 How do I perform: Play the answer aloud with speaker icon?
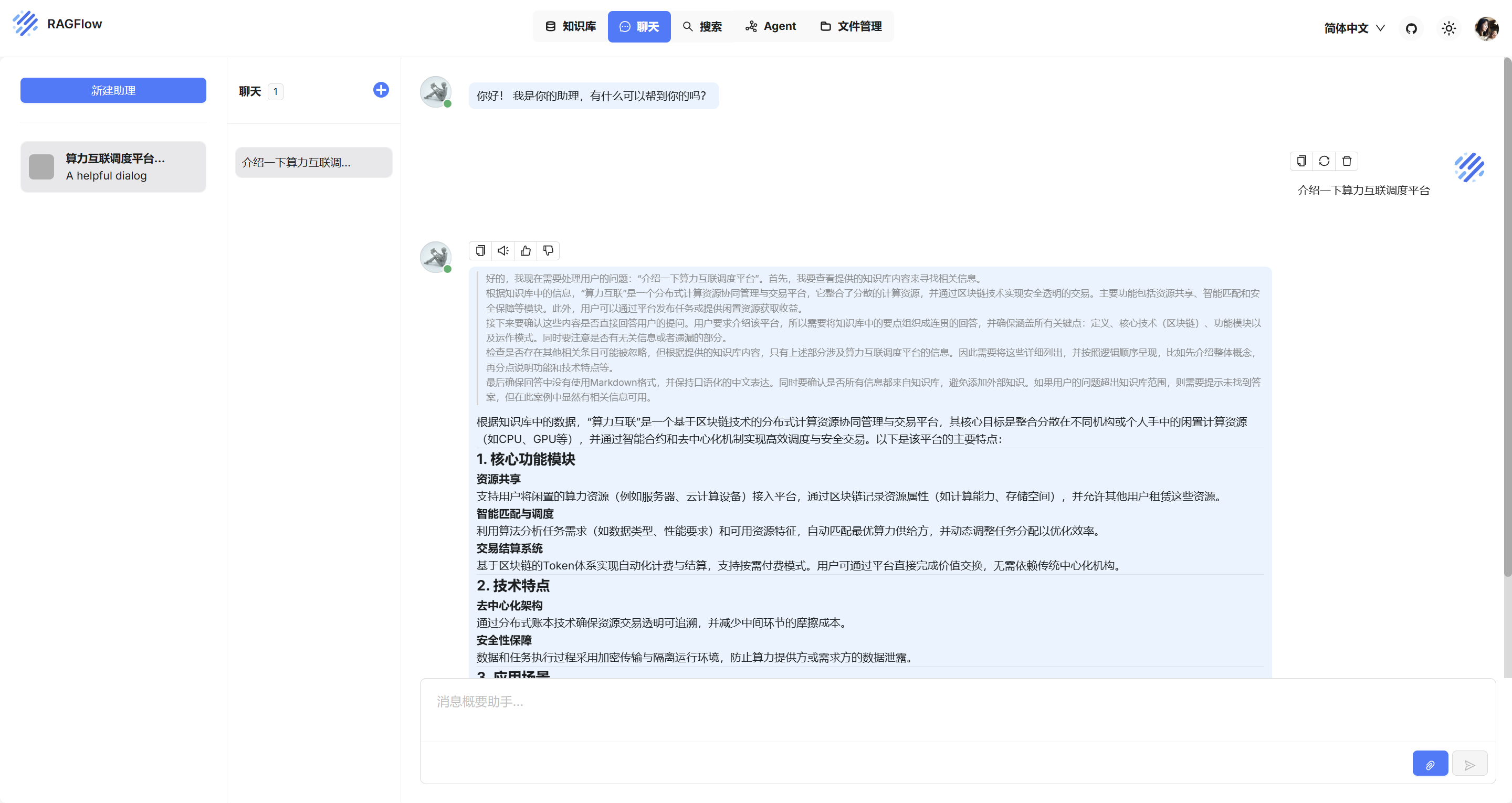(503, 251)
